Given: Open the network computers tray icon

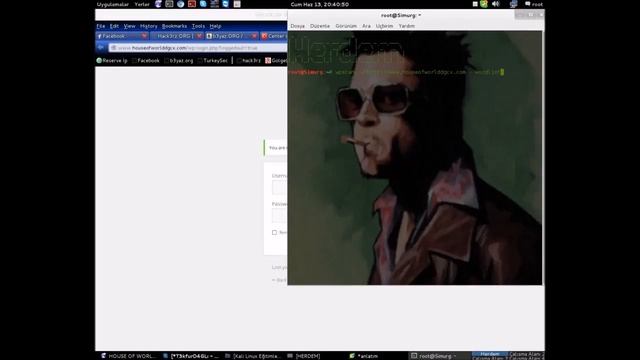Looking at the screenshot, I should coord(513,4).
